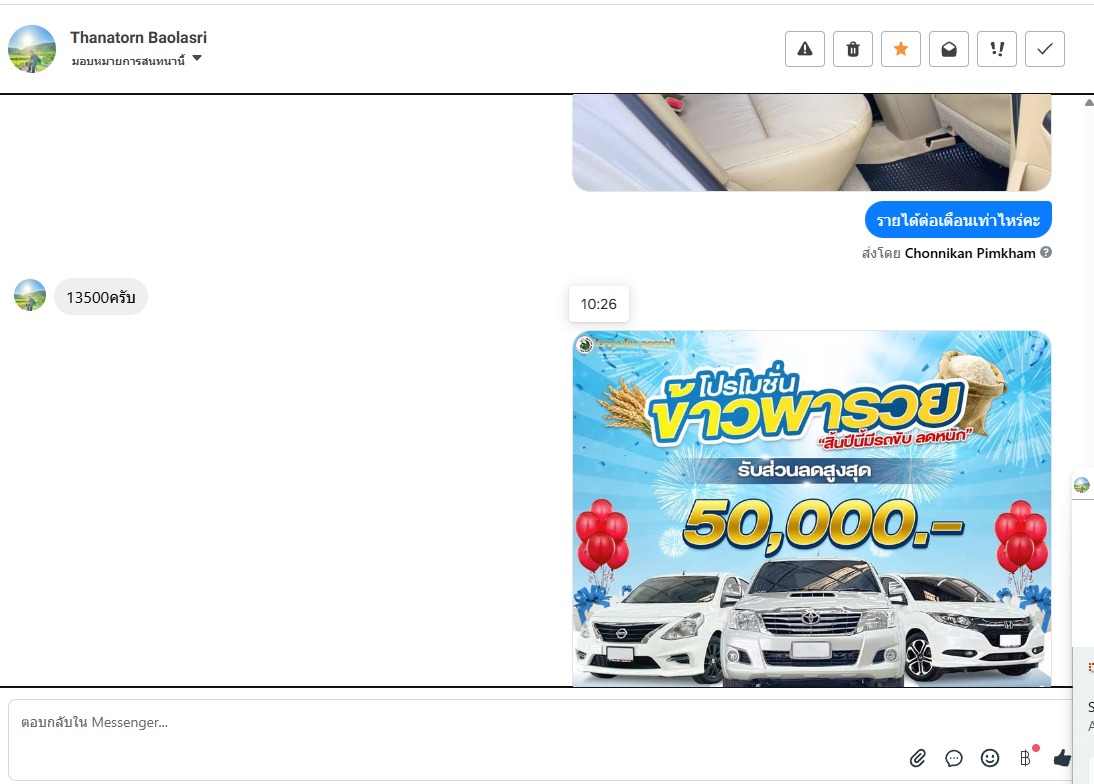This screenshot has width=1094, height=784.
Task: Click the Thanatorn Baolasri name heading
Action: click(138, 38)
